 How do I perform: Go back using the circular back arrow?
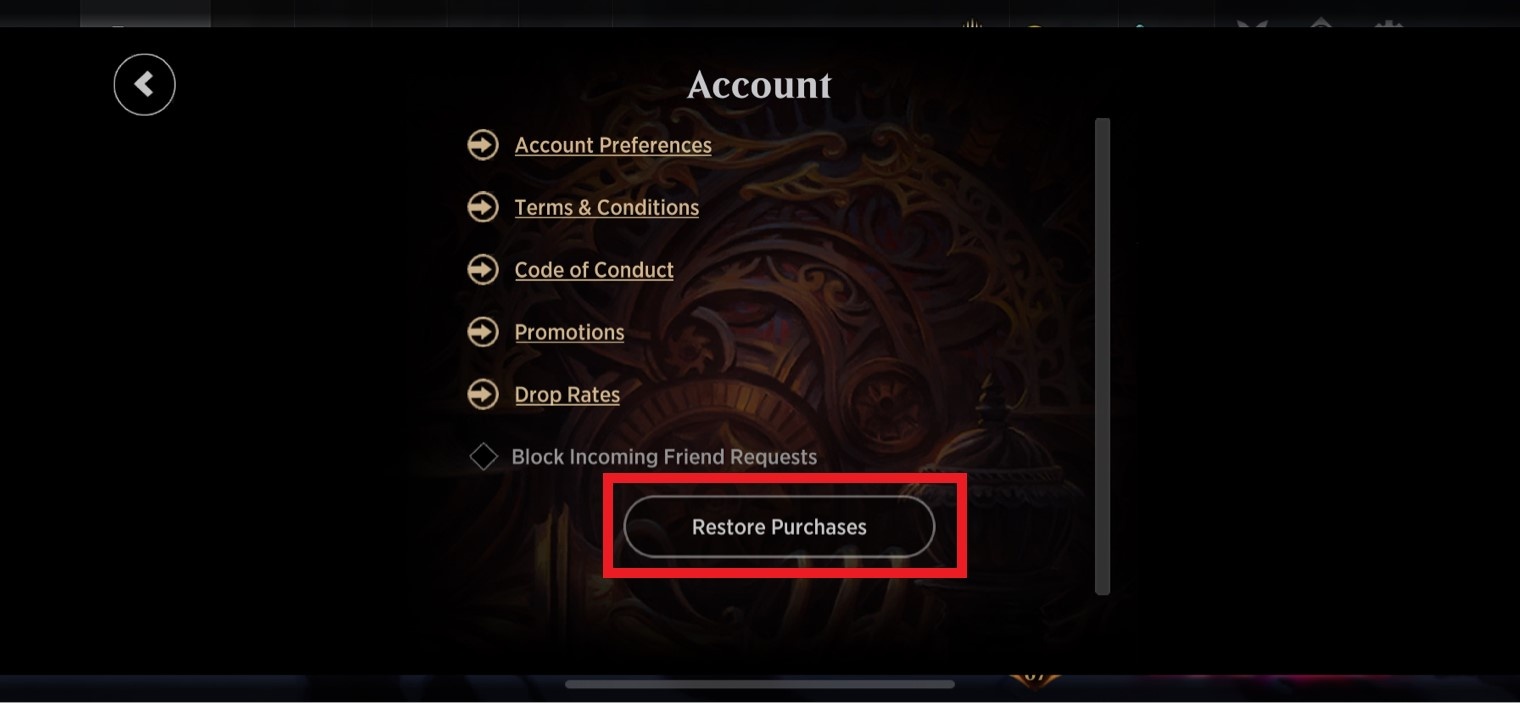tap(144, 84)
